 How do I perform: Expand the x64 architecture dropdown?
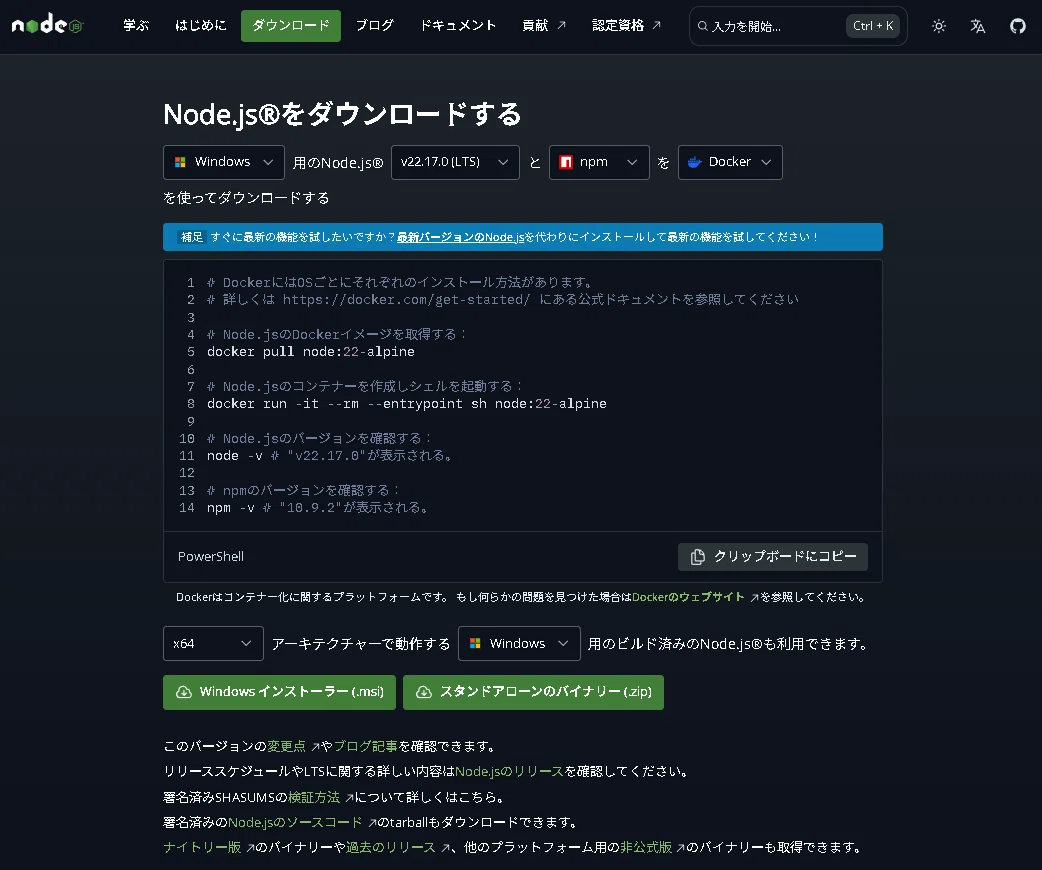pos(213,643)
